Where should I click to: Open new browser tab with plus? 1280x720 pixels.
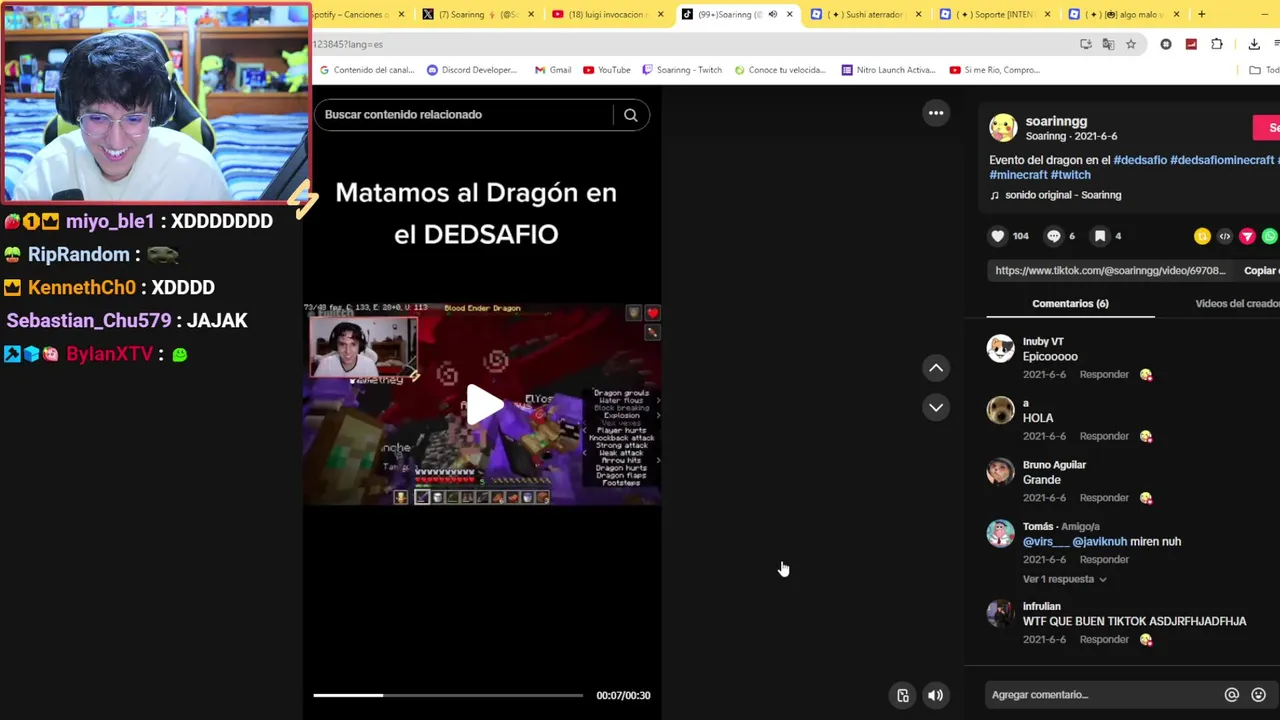coord(1201,14)
